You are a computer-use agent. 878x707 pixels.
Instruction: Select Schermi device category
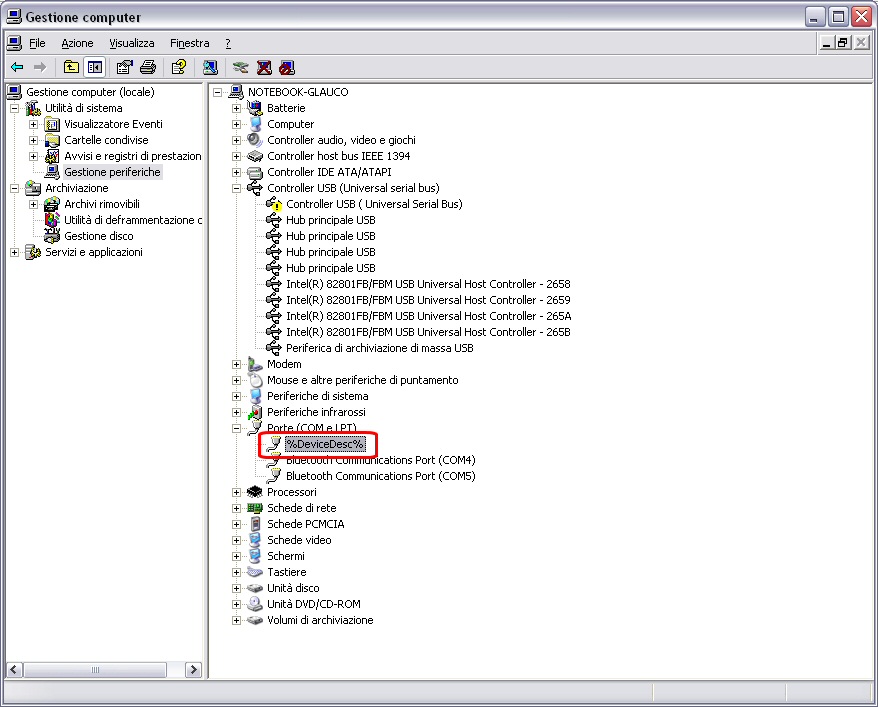click(x=286, y=556)
